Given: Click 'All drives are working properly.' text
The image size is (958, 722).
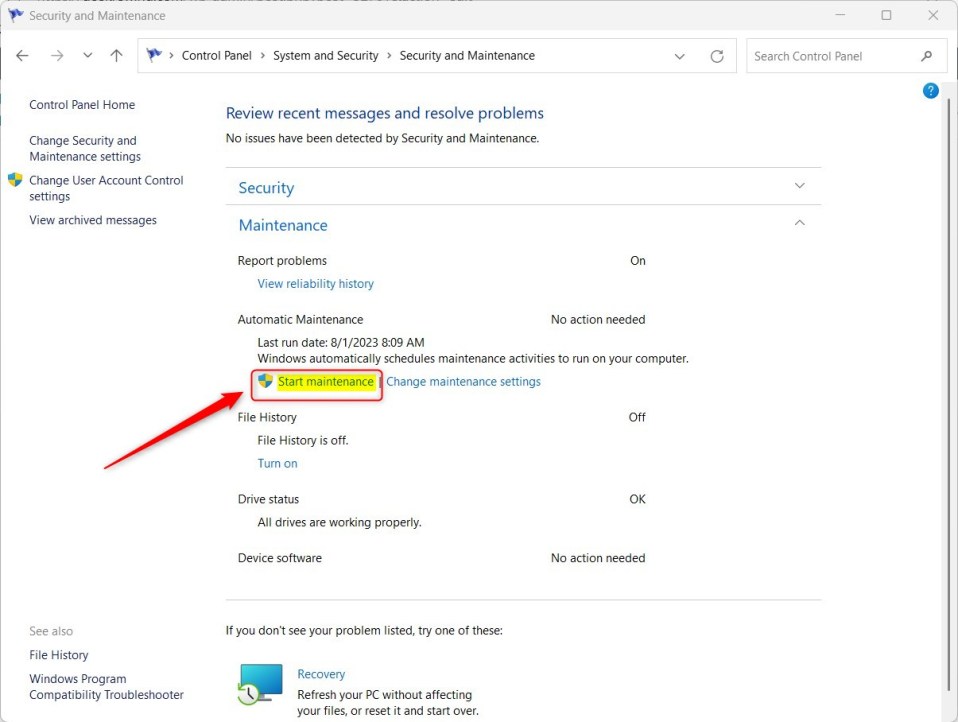Looking at the screenshot, I should [x=339, y=522].
